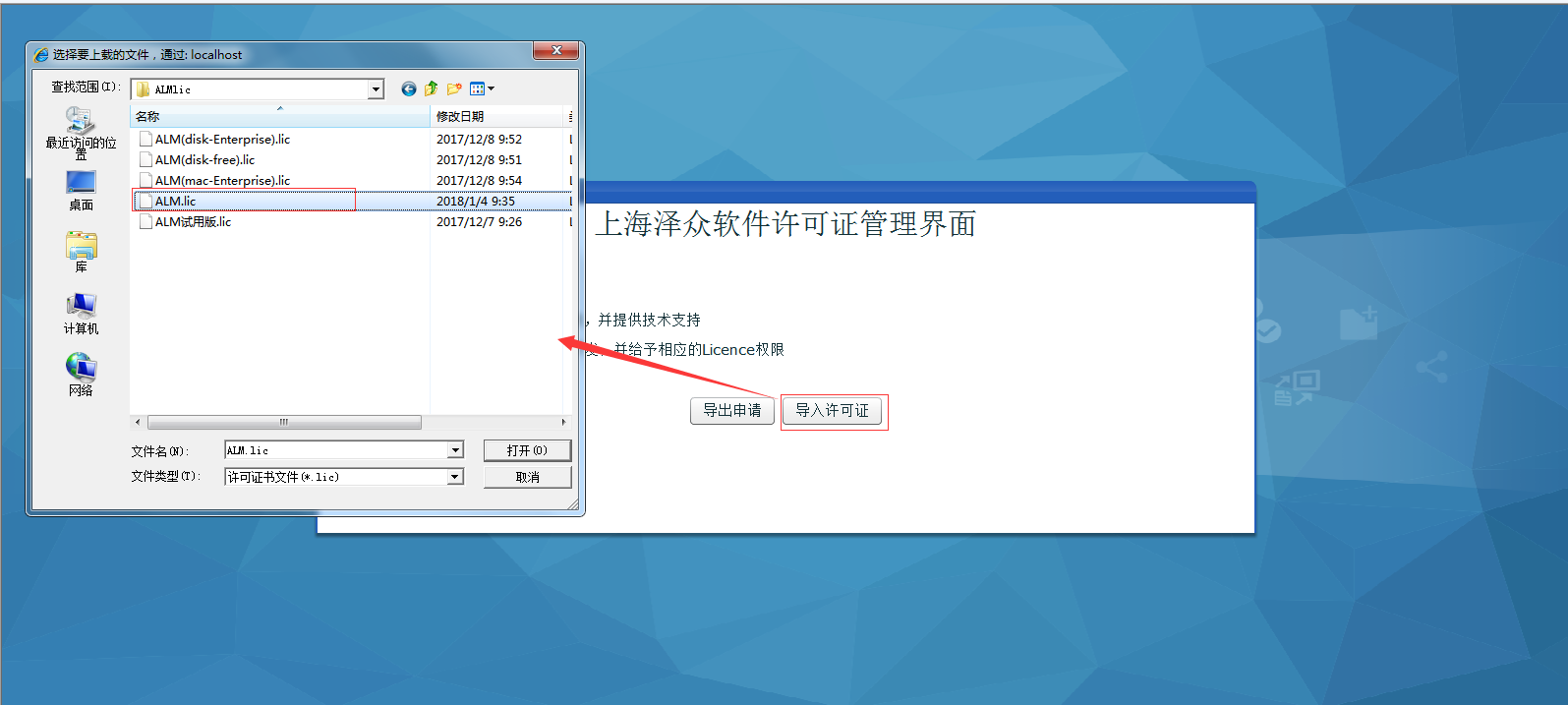Screen dimensions: 1568x705
Task: Click the 导出申请 export request button
Action: coord(732,411)
